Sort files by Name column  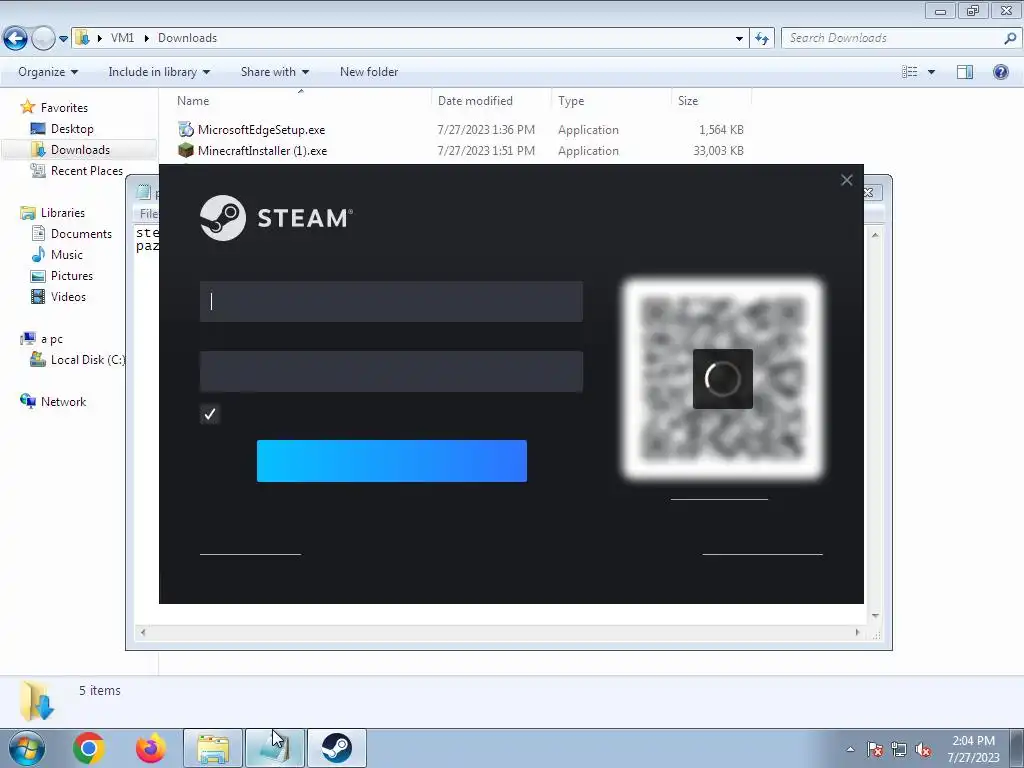click(193, 101)
